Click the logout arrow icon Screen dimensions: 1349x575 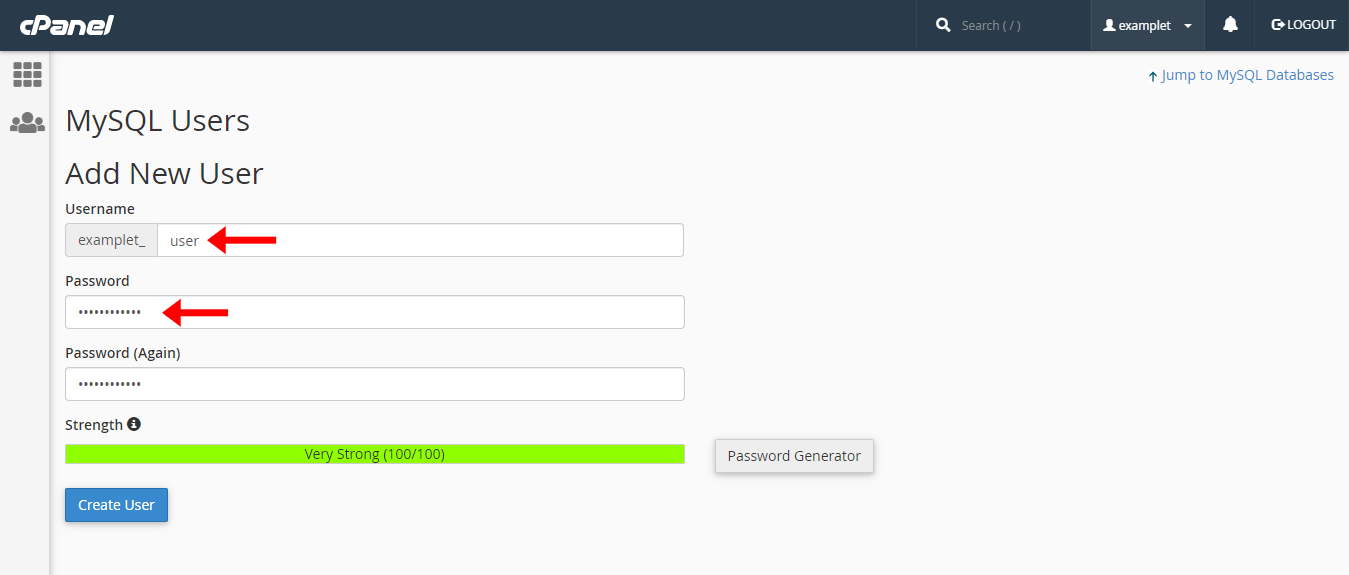tap(1277, 25)
